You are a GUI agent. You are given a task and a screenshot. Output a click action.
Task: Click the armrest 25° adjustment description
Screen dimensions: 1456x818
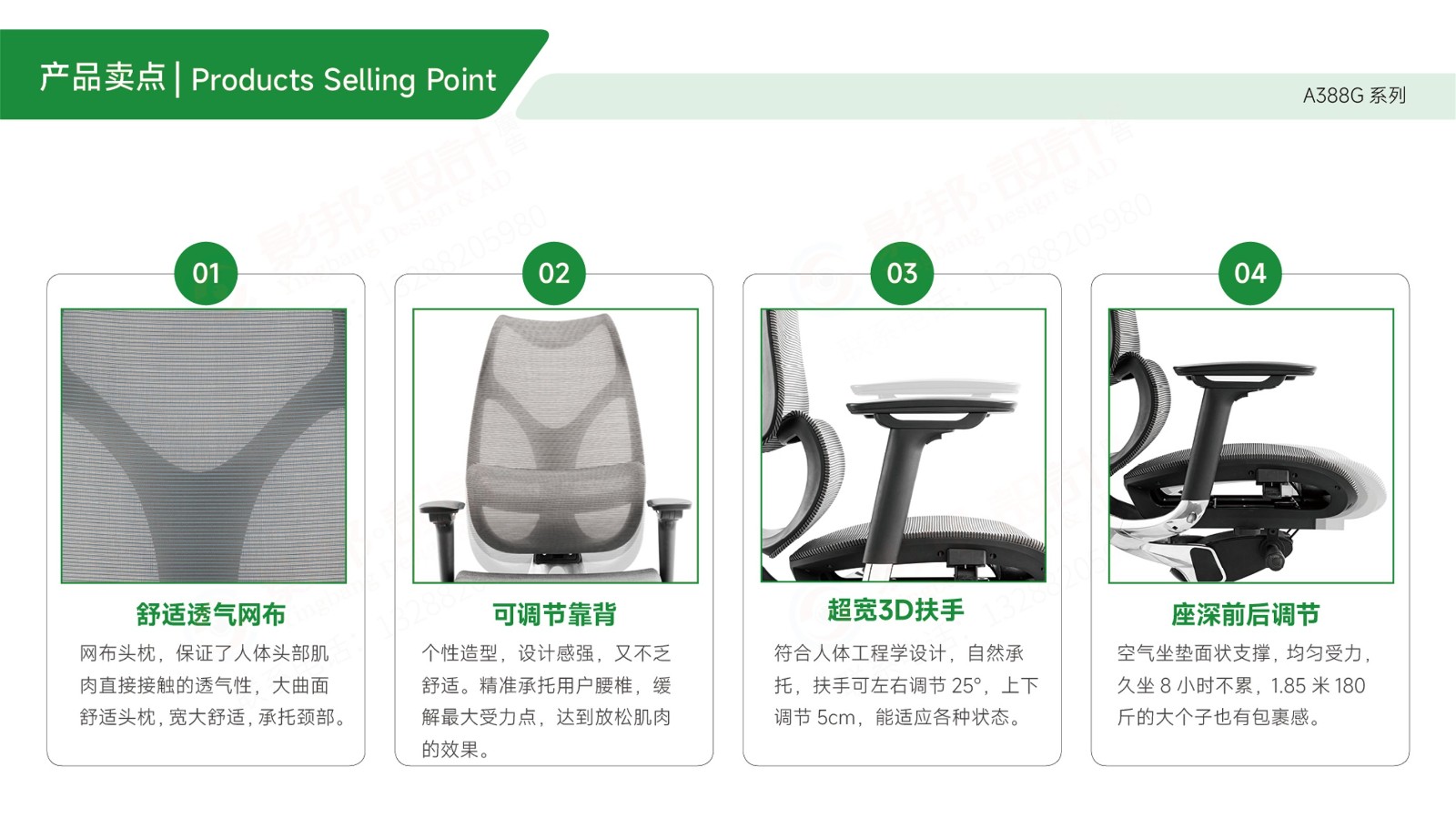[x=906, y=685]
